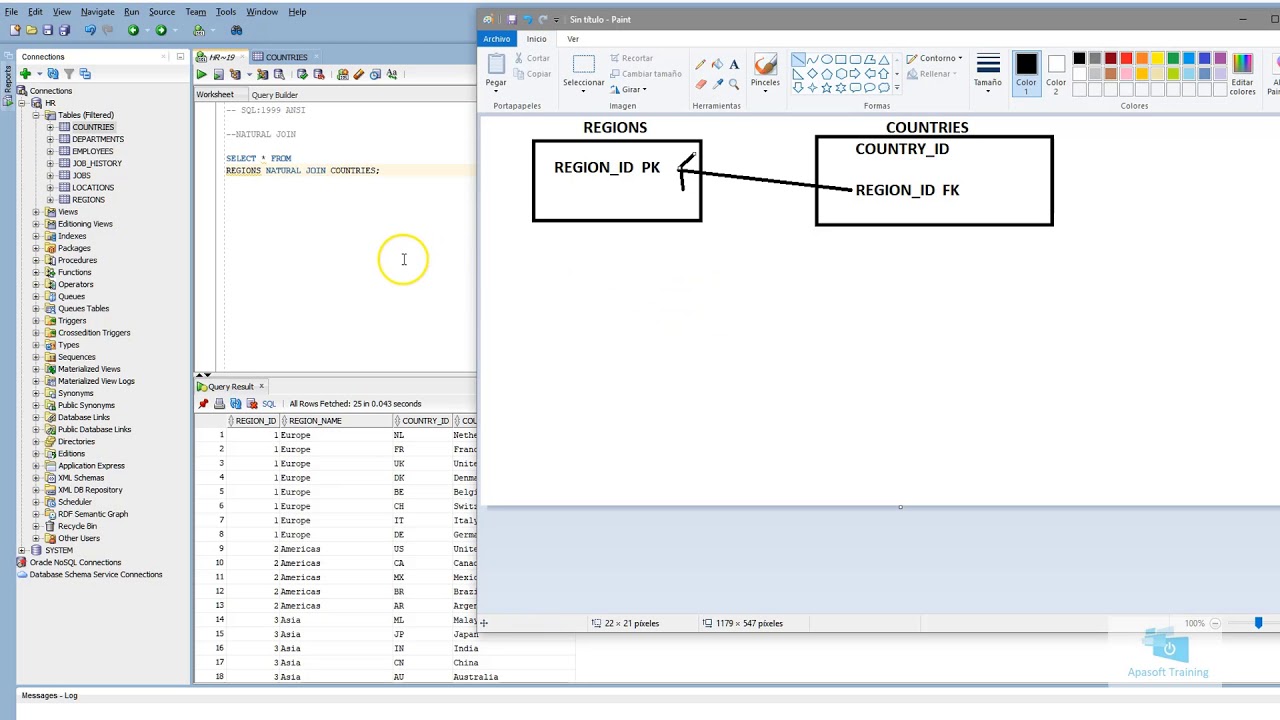Expand the Views folder in the tree
Image resolution: width=1280 pixels, height=720 pixels.
(x=37, y=212)
